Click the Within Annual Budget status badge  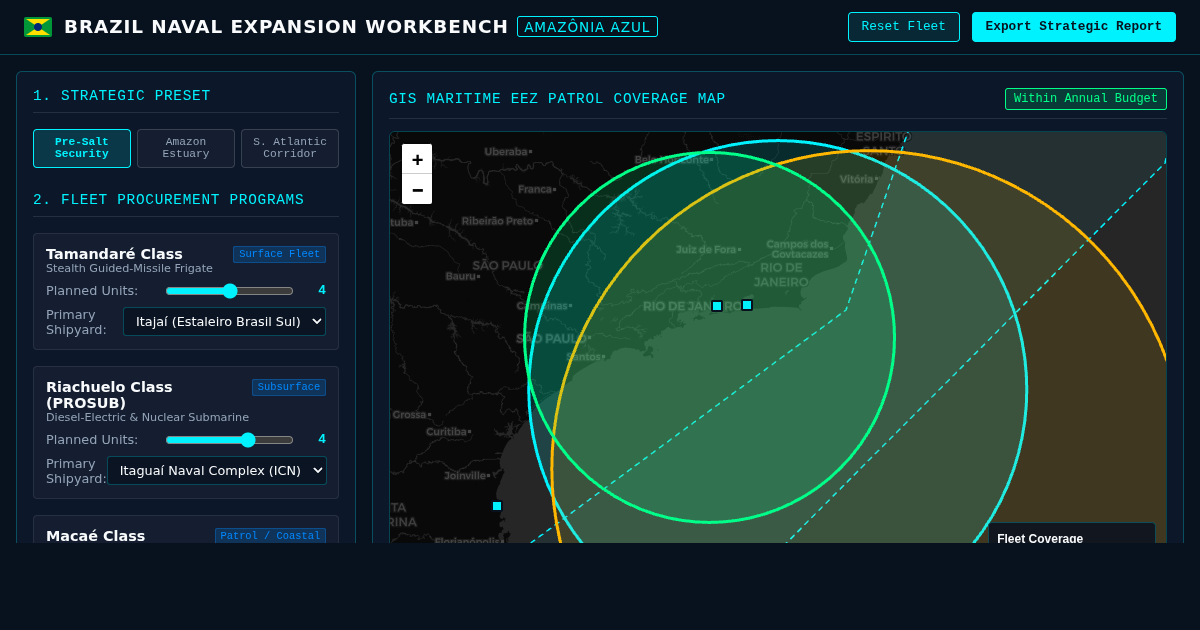pyautogui.click(x=1086, y=99)
